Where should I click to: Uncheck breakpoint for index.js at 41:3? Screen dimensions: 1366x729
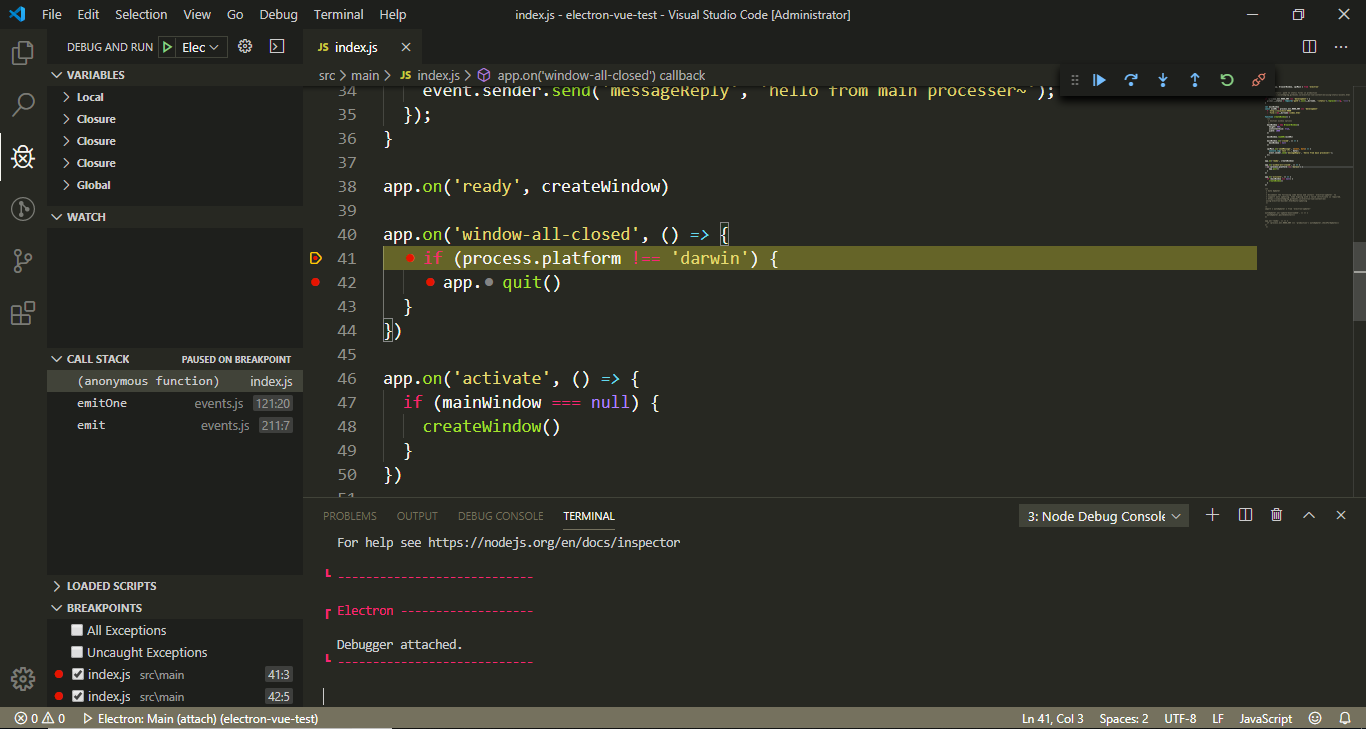pos(78,674)
